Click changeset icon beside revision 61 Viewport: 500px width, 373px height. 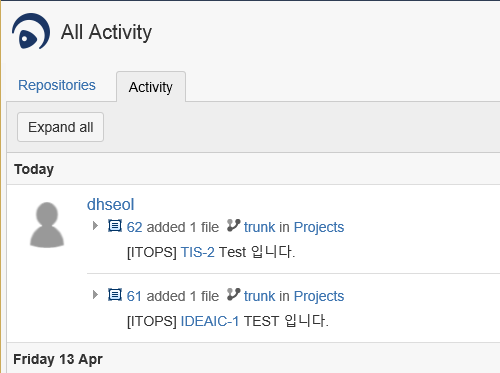coord(115,295)
